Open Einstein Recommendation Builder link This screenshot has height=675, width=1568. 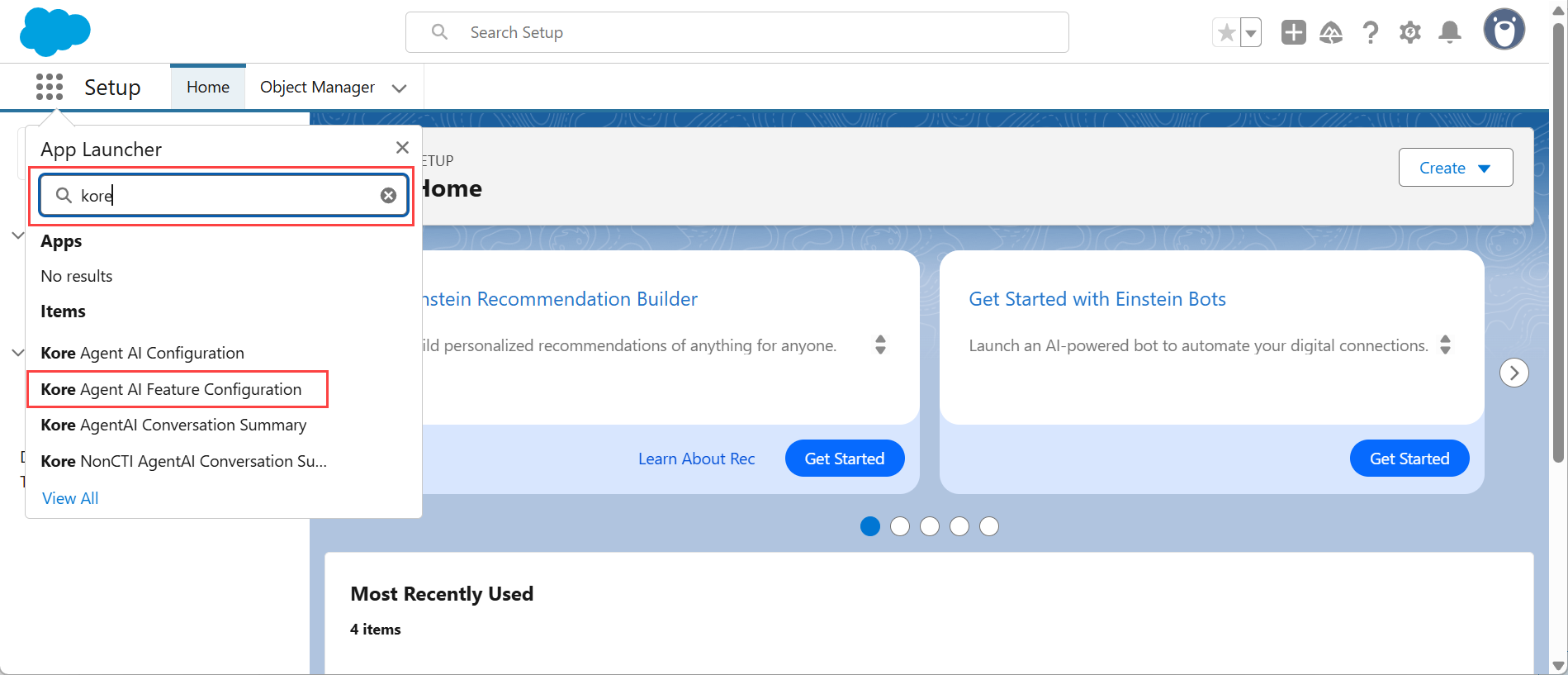point(560,299)
